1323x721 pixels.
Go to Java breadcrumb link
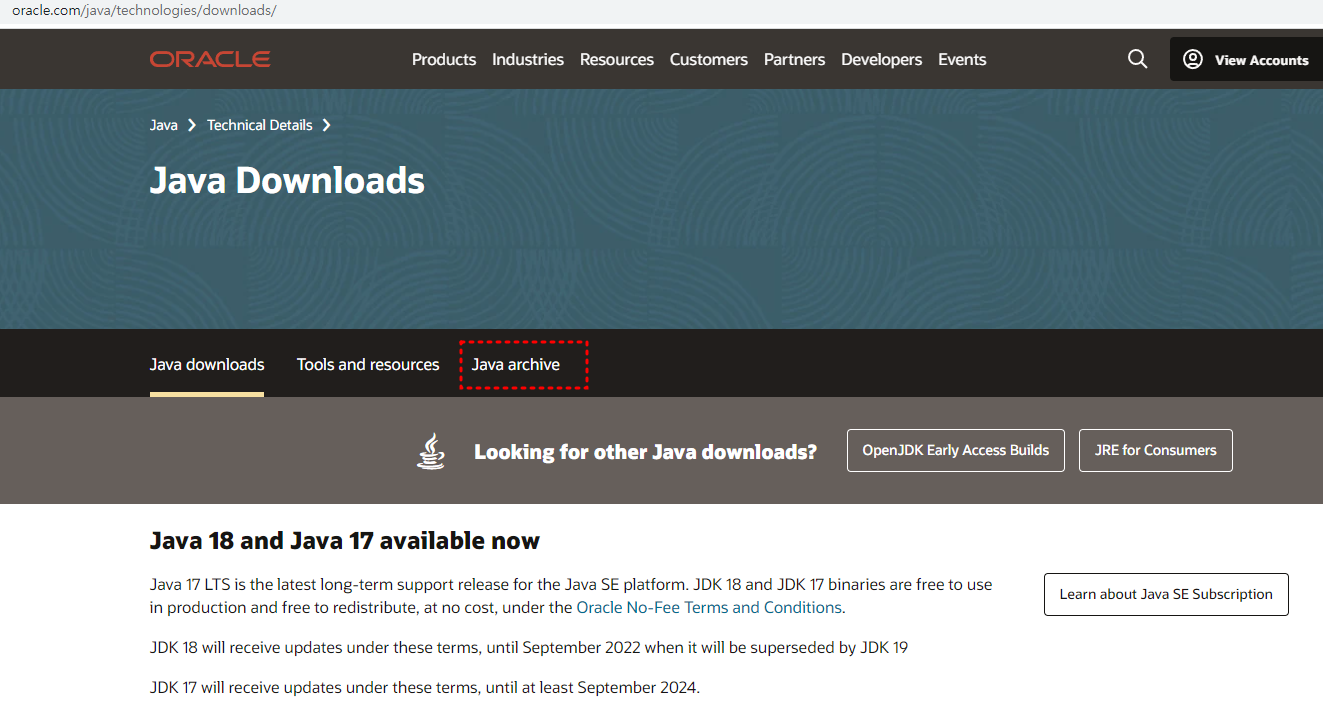[x=164, y=125]
